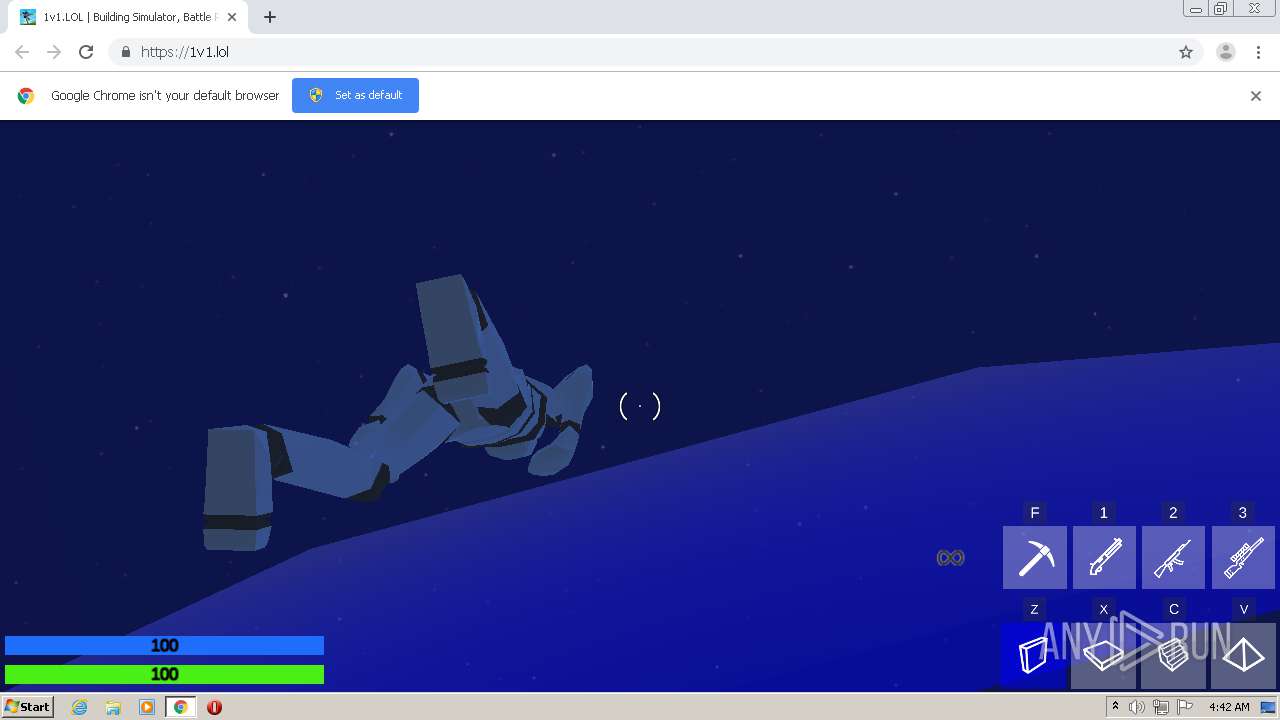
Task: Open the red stop-sign taskbar app
Action: 214,707
